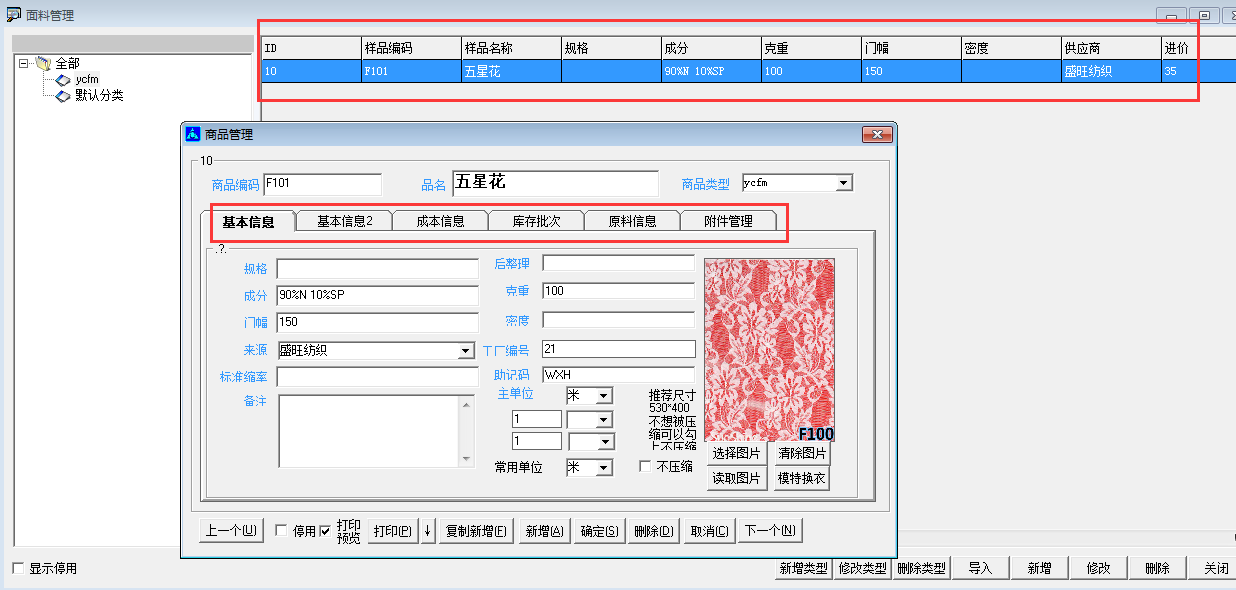Screen dimensions: 1236x590
Task: Click the 助记码 field showing WXH
Action: click(x=618, y=375)
